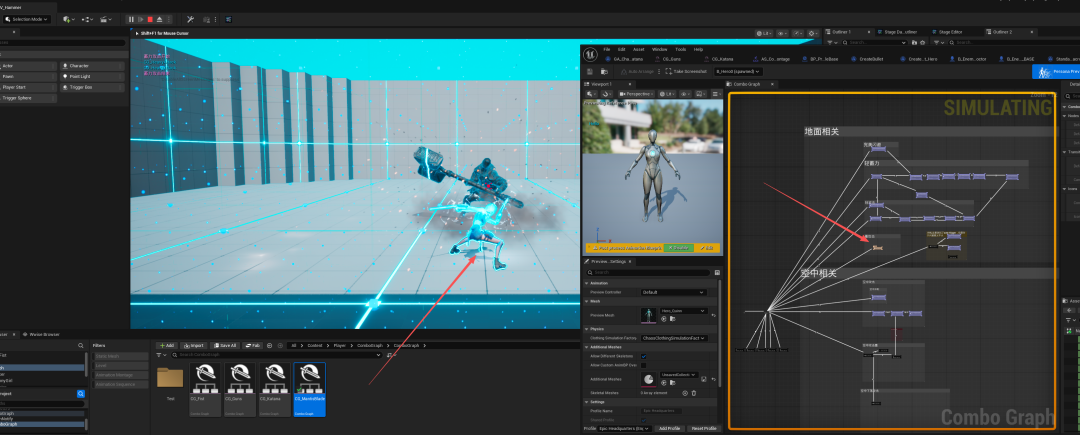The width and height of the screenshot is (1080, 435).
Task: Expand the debug object B_Hero0 dropdown
Action: (x=740, y=72)
